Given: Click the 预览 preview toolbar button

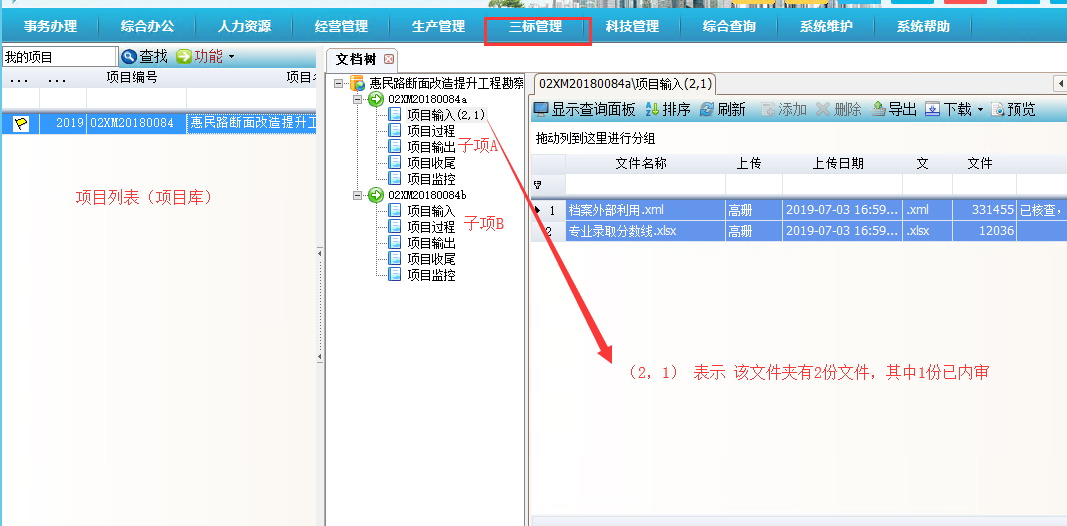Looking at the screenshot, I should (x=1013, y=110).
